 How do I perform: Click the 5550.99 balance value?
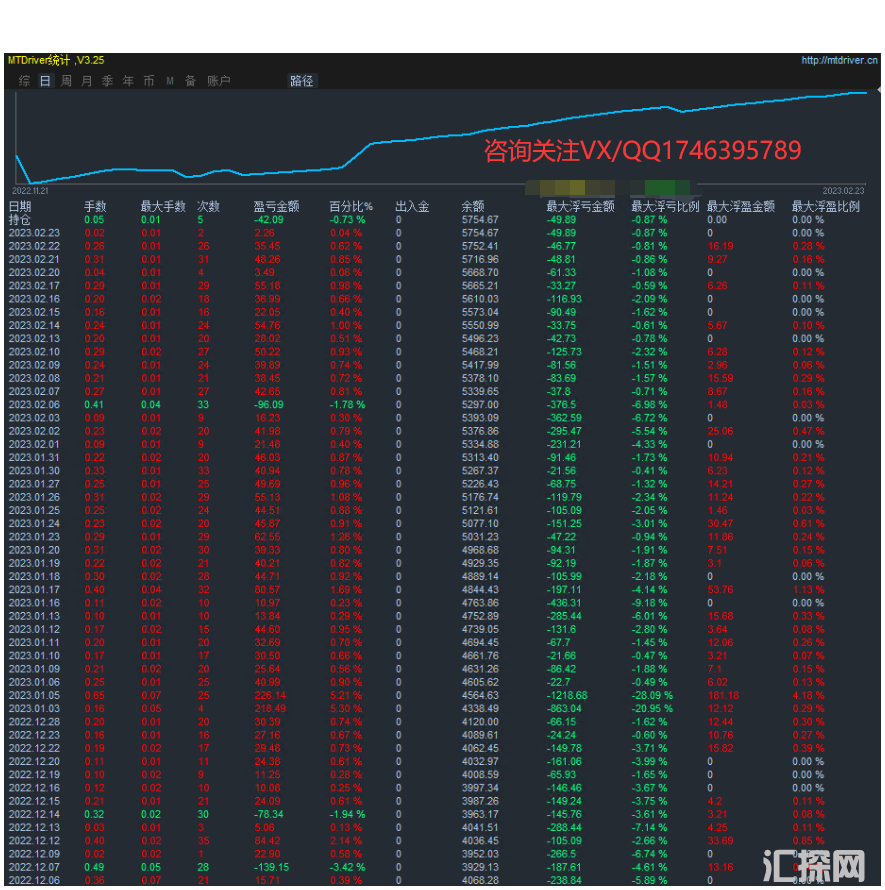click(480, 326)
